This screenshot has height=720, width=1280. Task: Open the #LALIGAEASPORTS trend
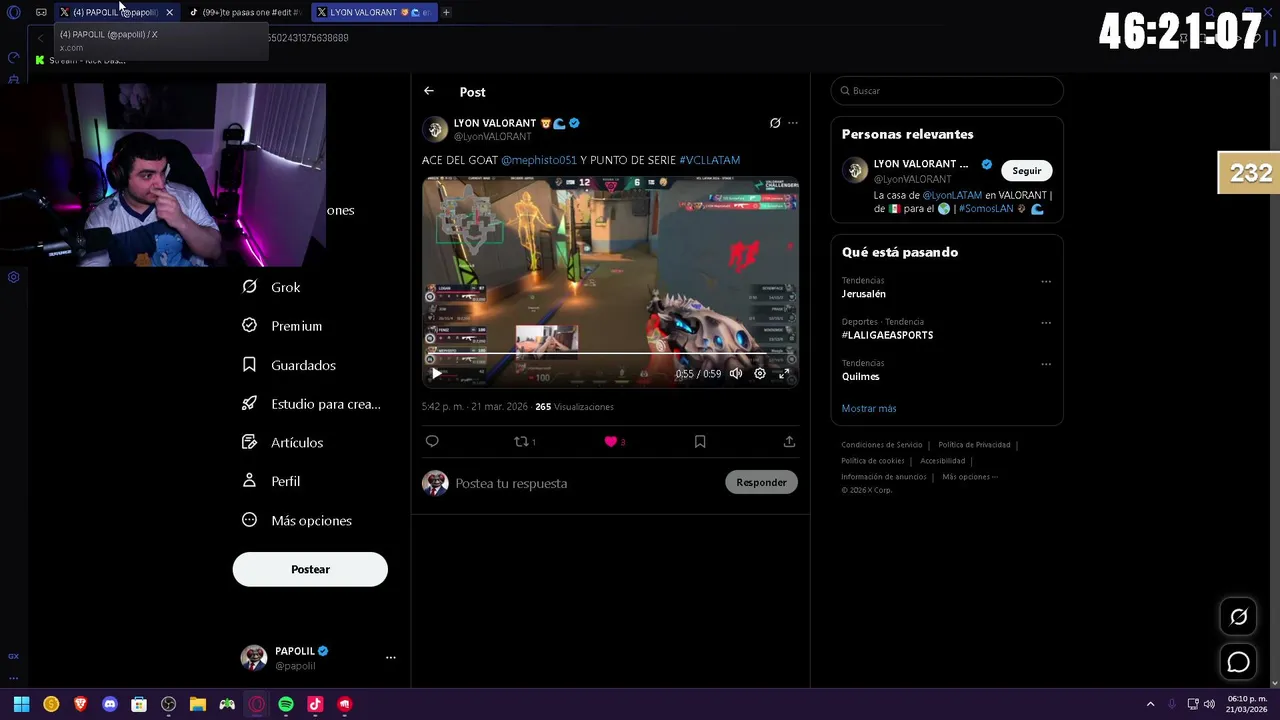(x=887, y=335)
